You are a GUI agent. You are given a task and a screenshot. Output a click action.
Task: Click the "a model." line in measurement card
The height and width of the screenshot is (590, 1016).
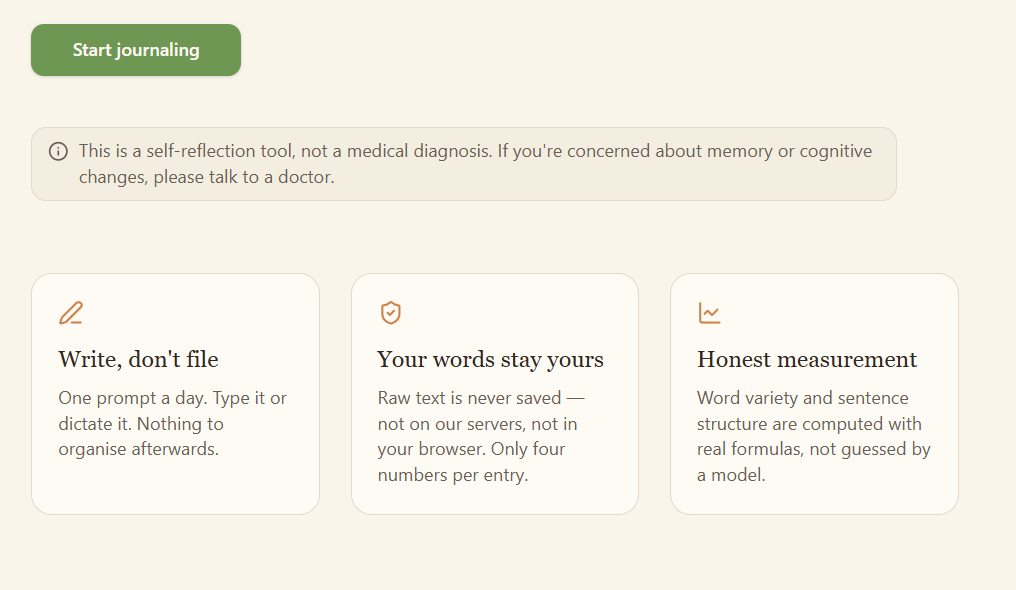pyautogui.click(x=731, y=475)
